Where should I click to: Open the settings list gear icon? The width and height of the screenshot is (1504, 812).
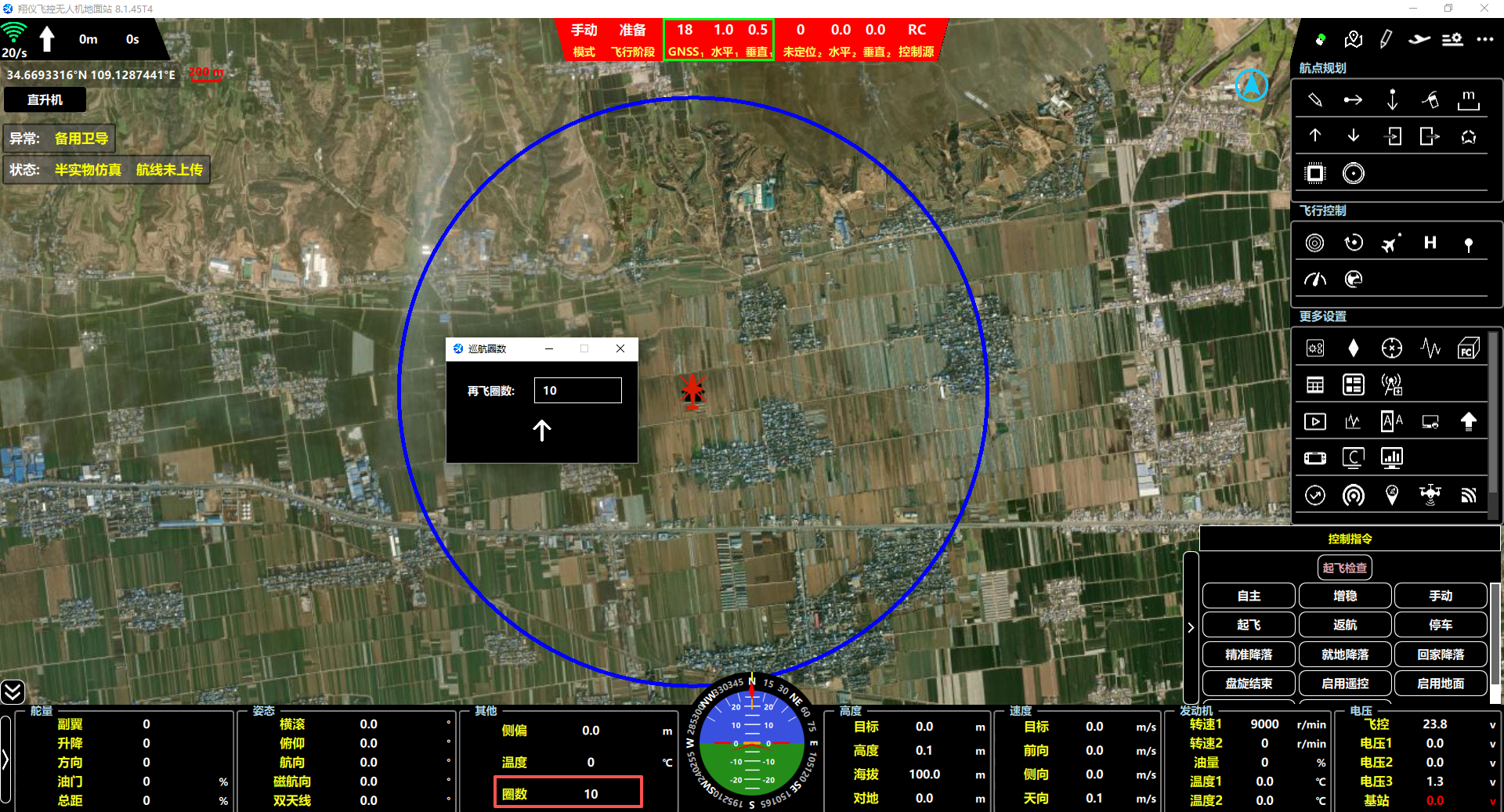[1452, 39]
